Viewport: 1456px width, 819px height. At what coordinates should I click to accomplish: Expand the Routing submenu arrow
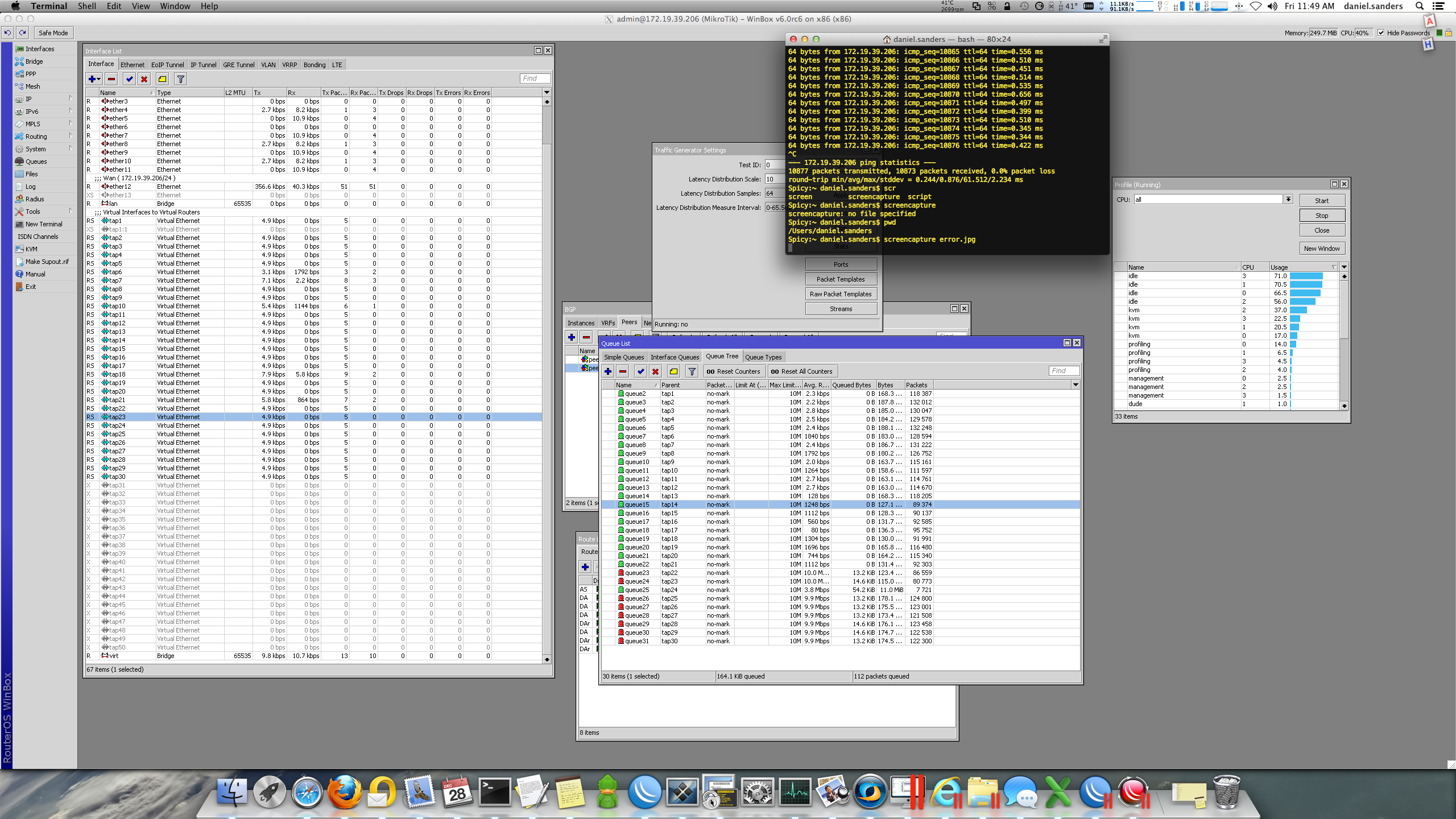pos(71,136)
